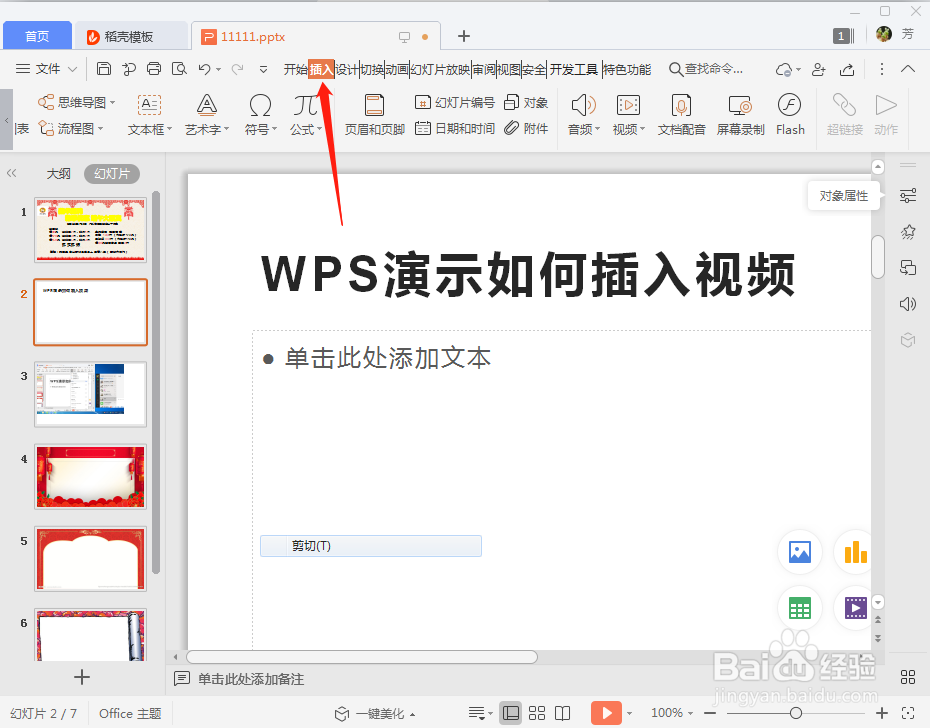Click Cut (剪切) context menu item

pos(371,546)
